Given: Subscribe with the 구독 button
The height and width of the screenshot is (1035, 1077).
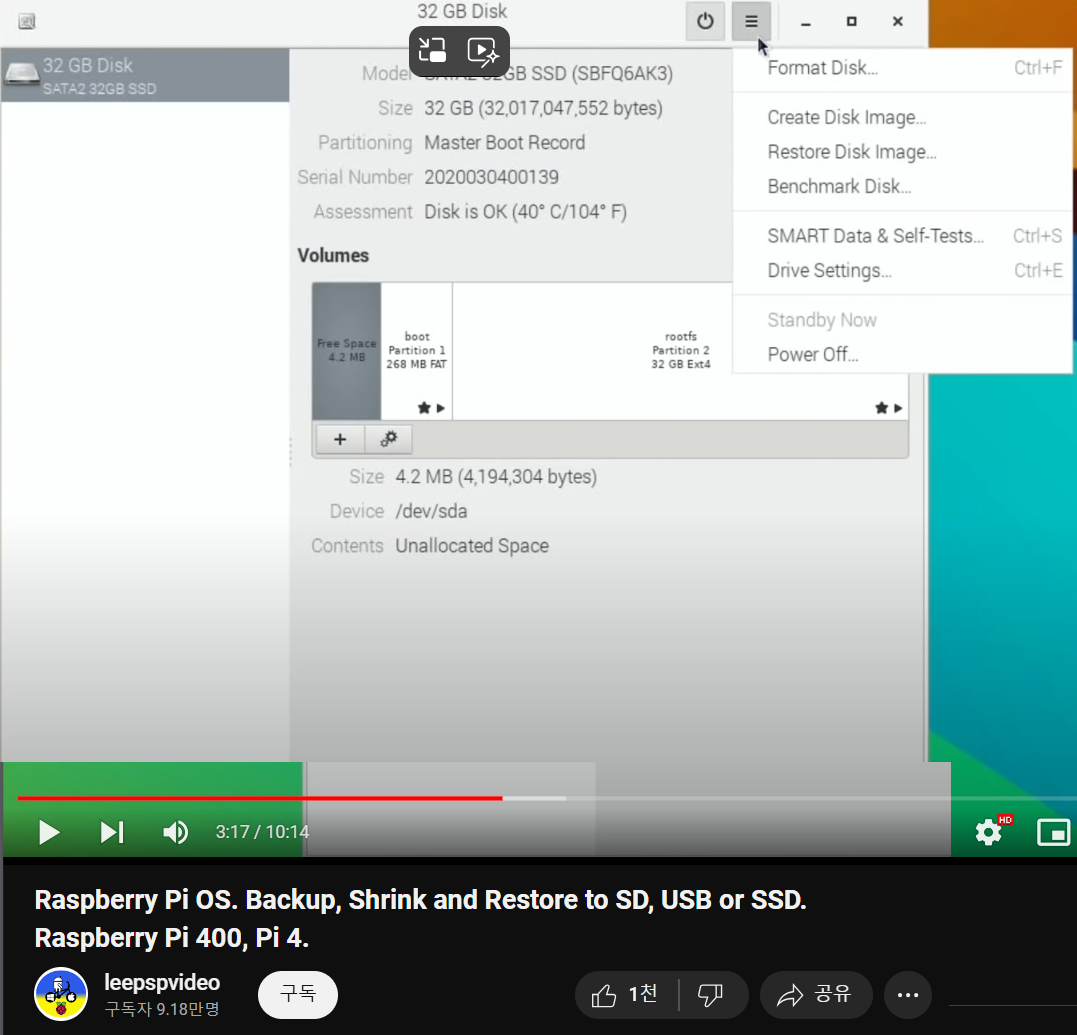Looking at the screenshot, I should (298, 994).
